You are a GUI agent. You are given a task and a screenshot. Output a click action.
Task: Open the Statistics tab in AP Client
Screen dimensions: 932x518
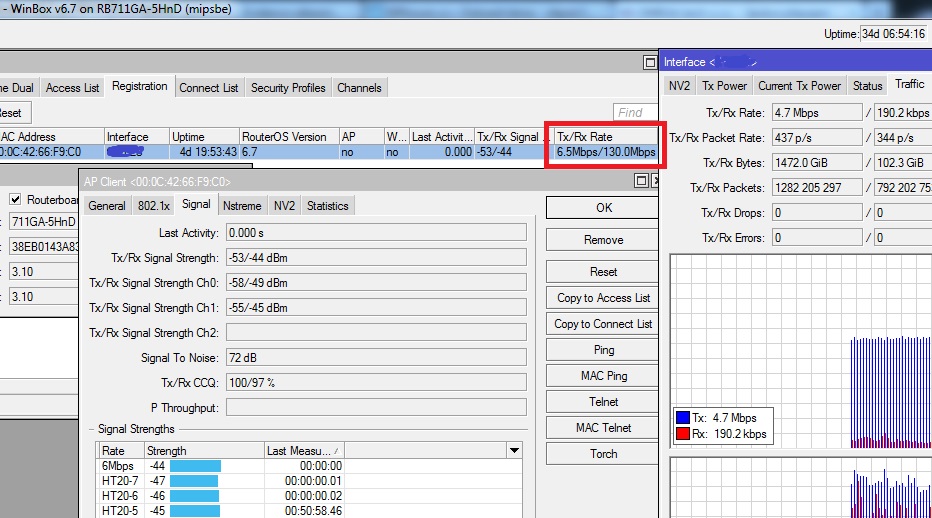[x=328, y=206]
